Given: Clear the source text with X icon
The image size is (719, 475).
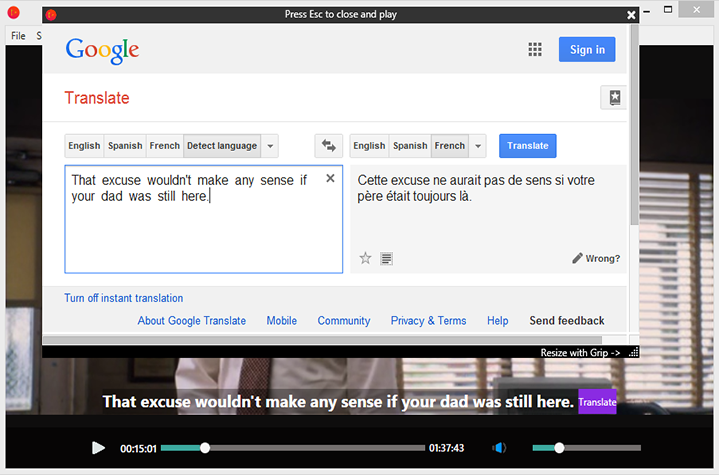Looking at the screenshot, I should (x=330, y=179).
